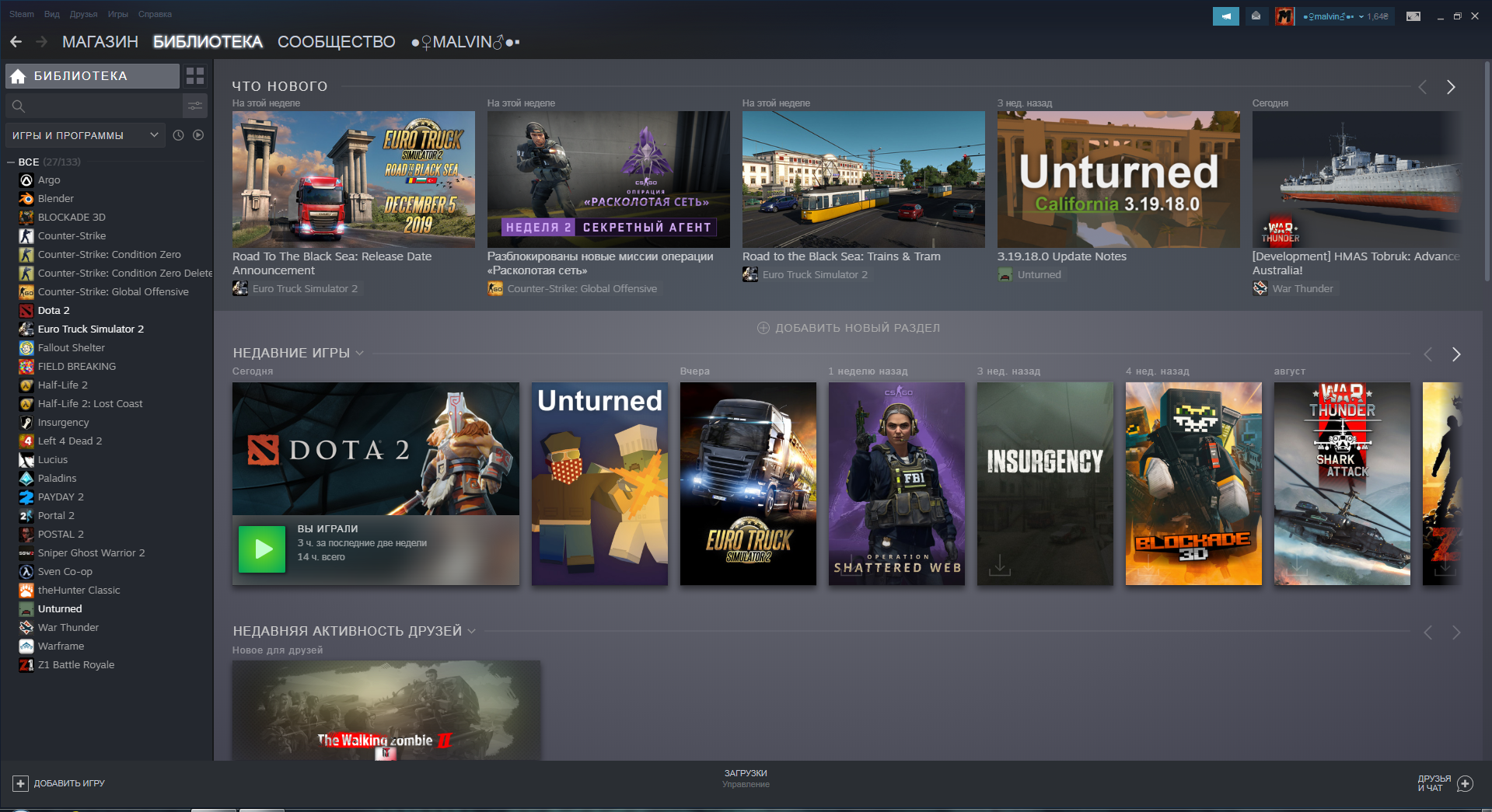This screenshot has height=812, width=1492.
Task: Click the Left 4 Dead 2 icon
Action: point(26,441)
